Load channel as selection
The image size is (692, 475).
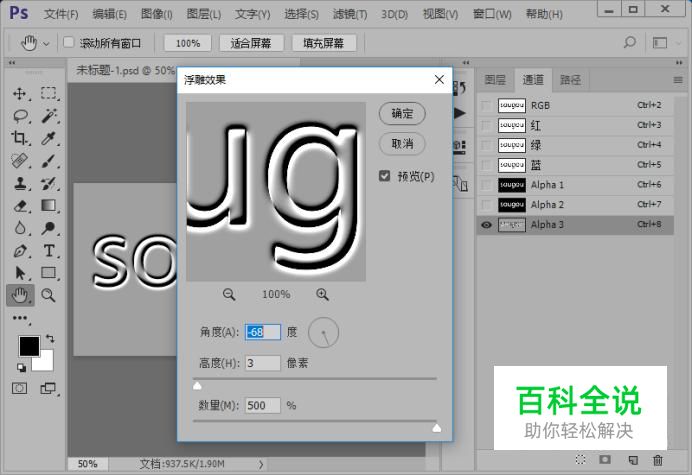click(580, 460)
